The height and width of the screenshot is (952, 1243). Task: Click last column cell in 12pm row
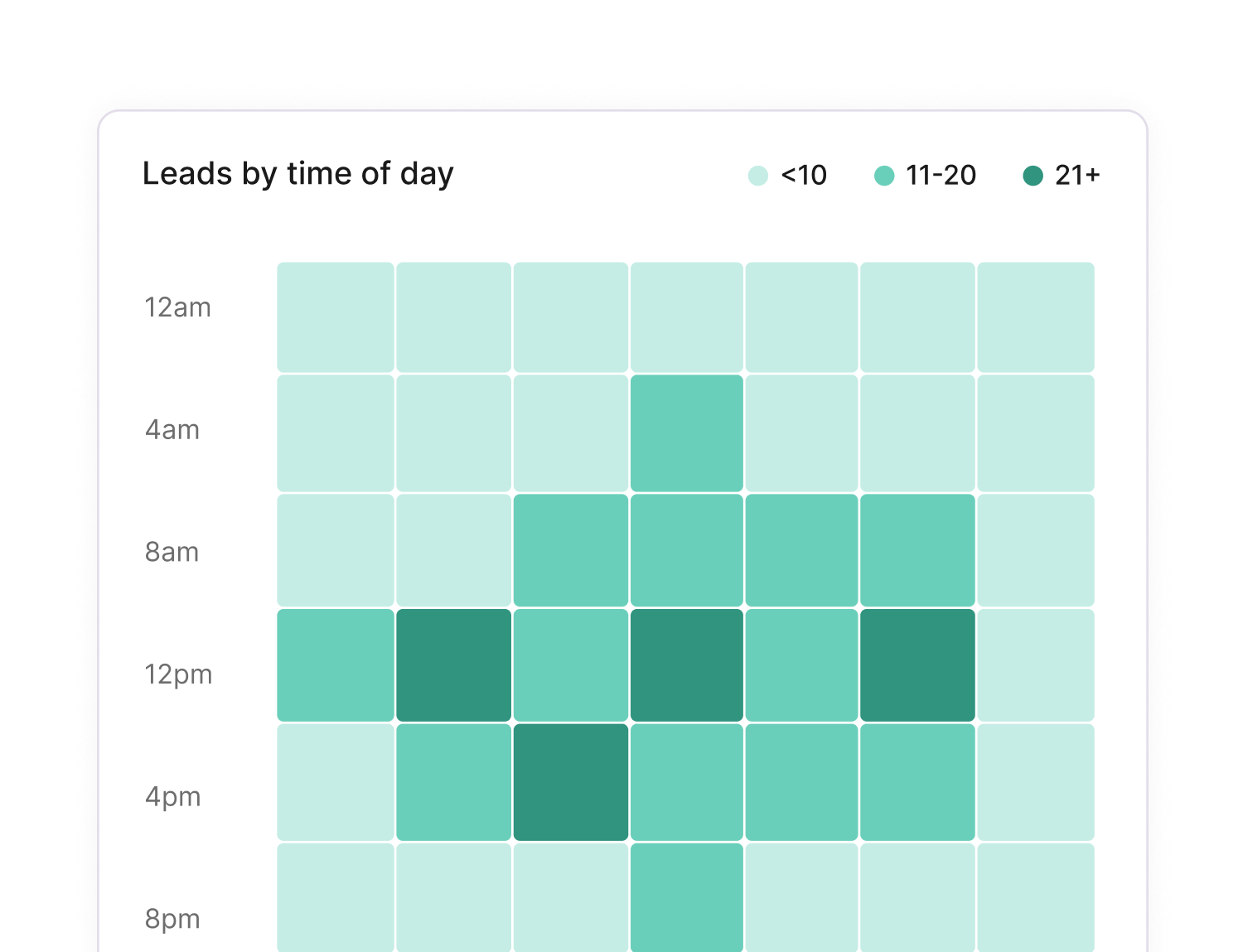(1035, 665)
